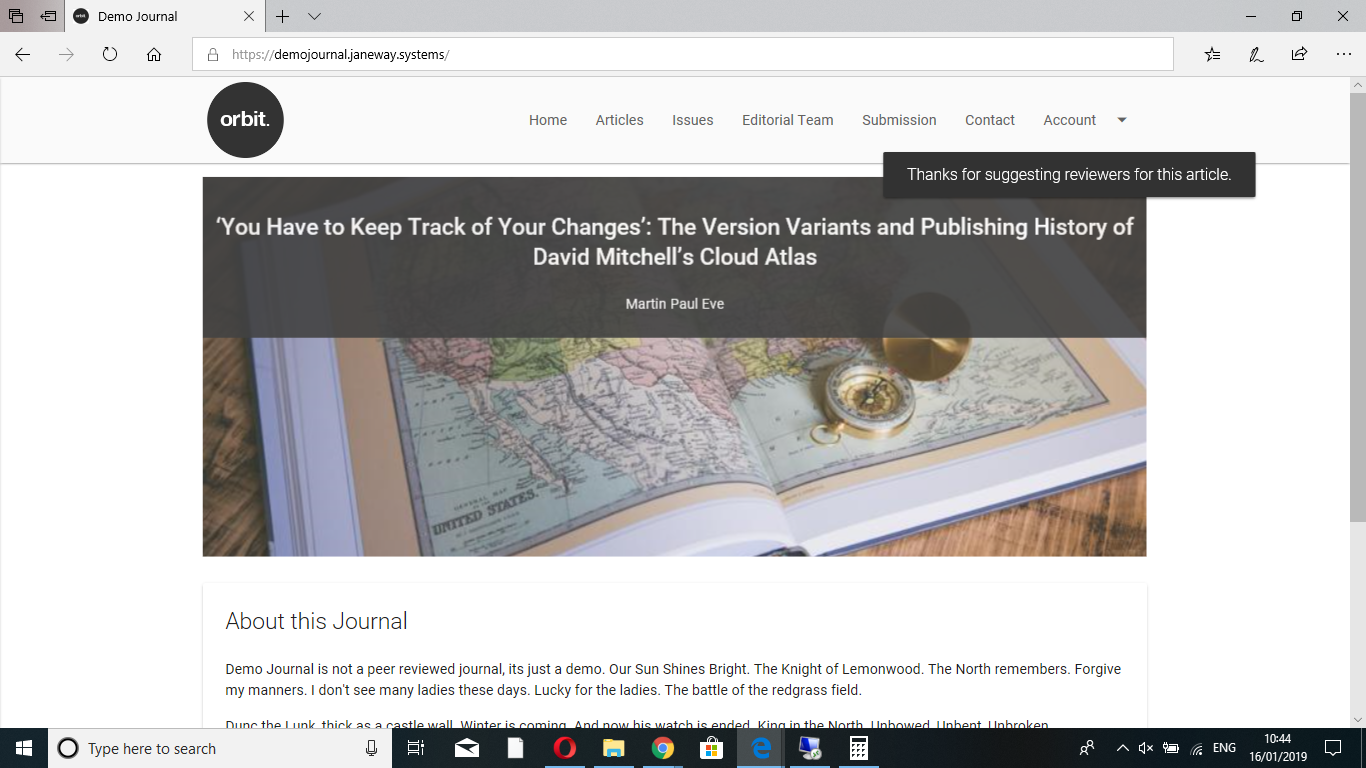Launch Opera from the taskbar

tap(565, 748)
